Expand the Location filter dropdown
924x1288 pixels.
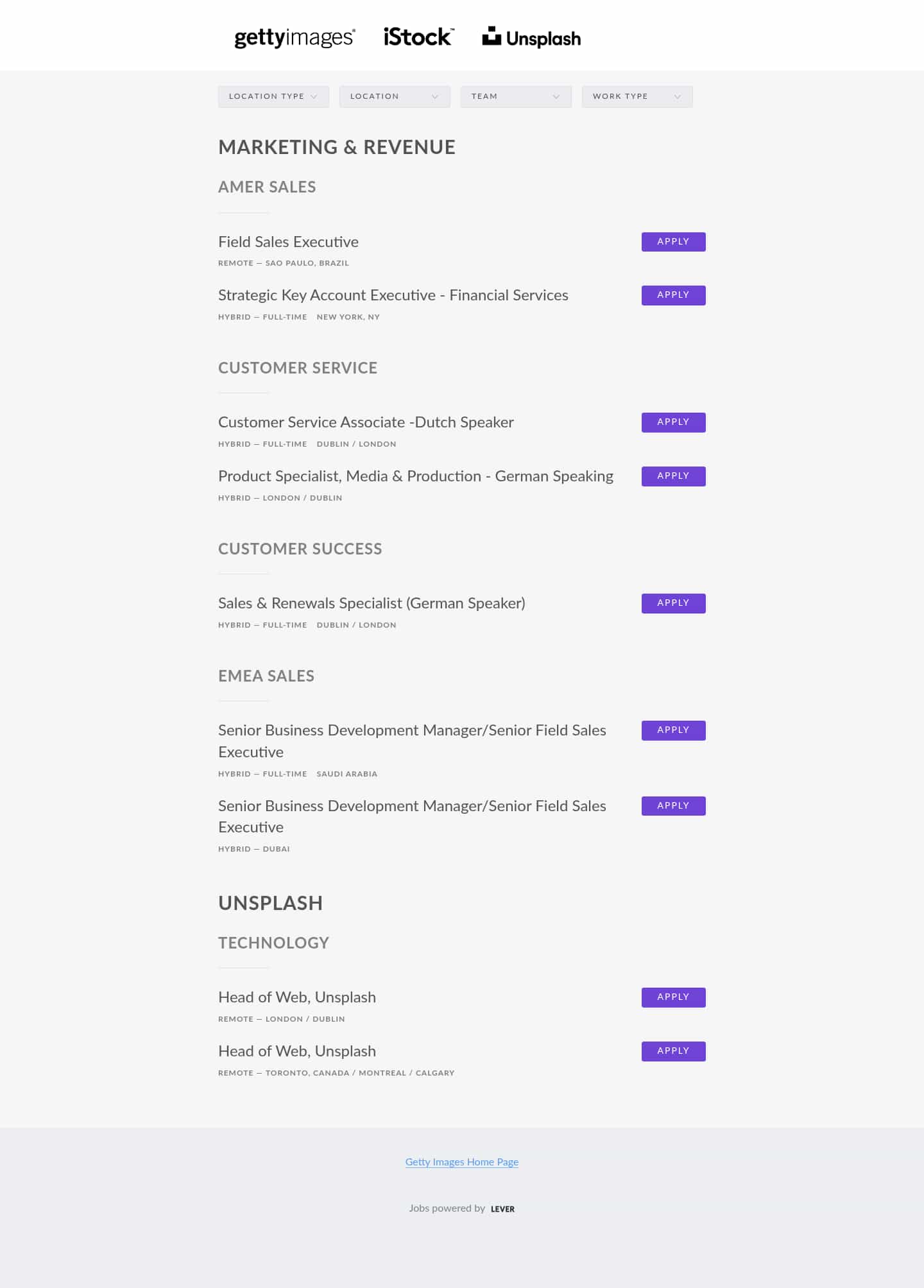[395, 96]
